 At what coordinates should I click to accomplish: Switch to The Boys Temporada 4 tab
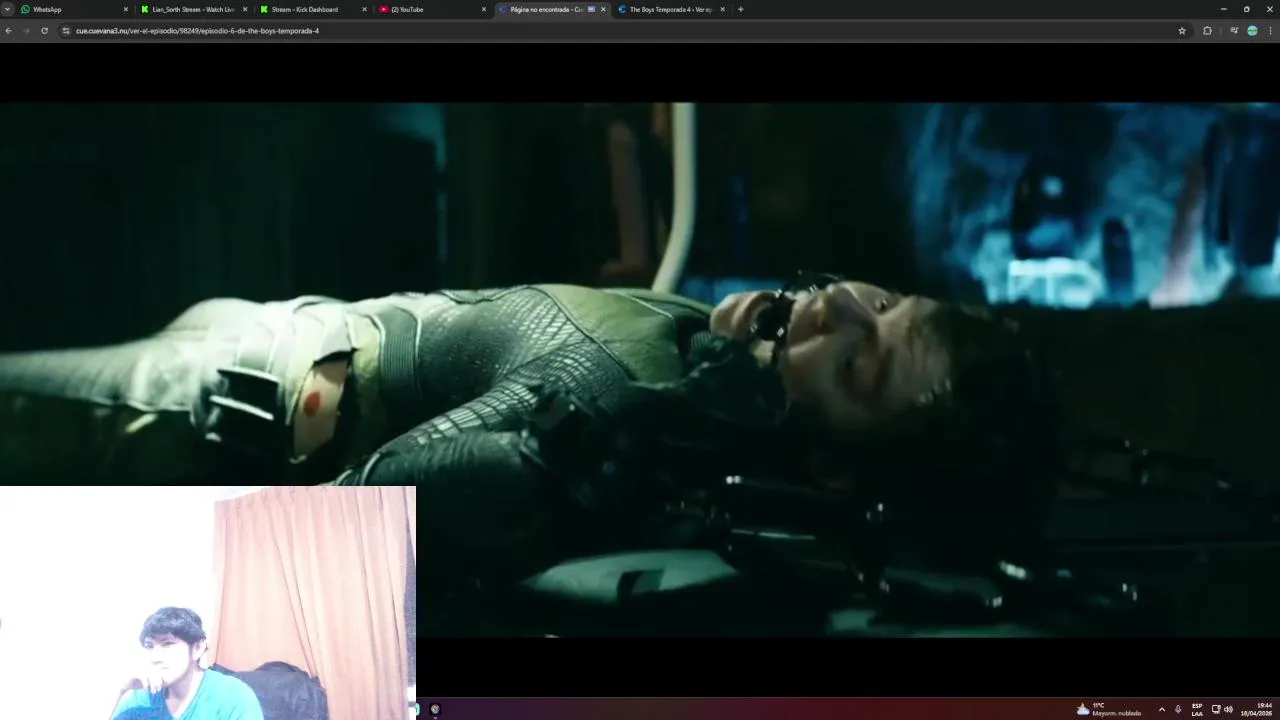tap(670, 9)
